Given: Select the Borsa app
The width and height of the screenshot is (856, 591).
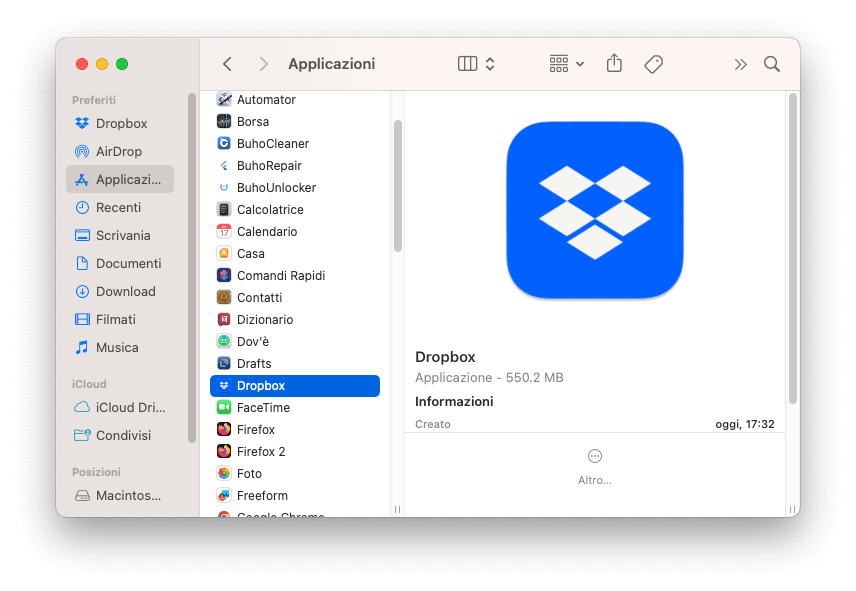Looking at the screenshot, I should tap(295, 121).
